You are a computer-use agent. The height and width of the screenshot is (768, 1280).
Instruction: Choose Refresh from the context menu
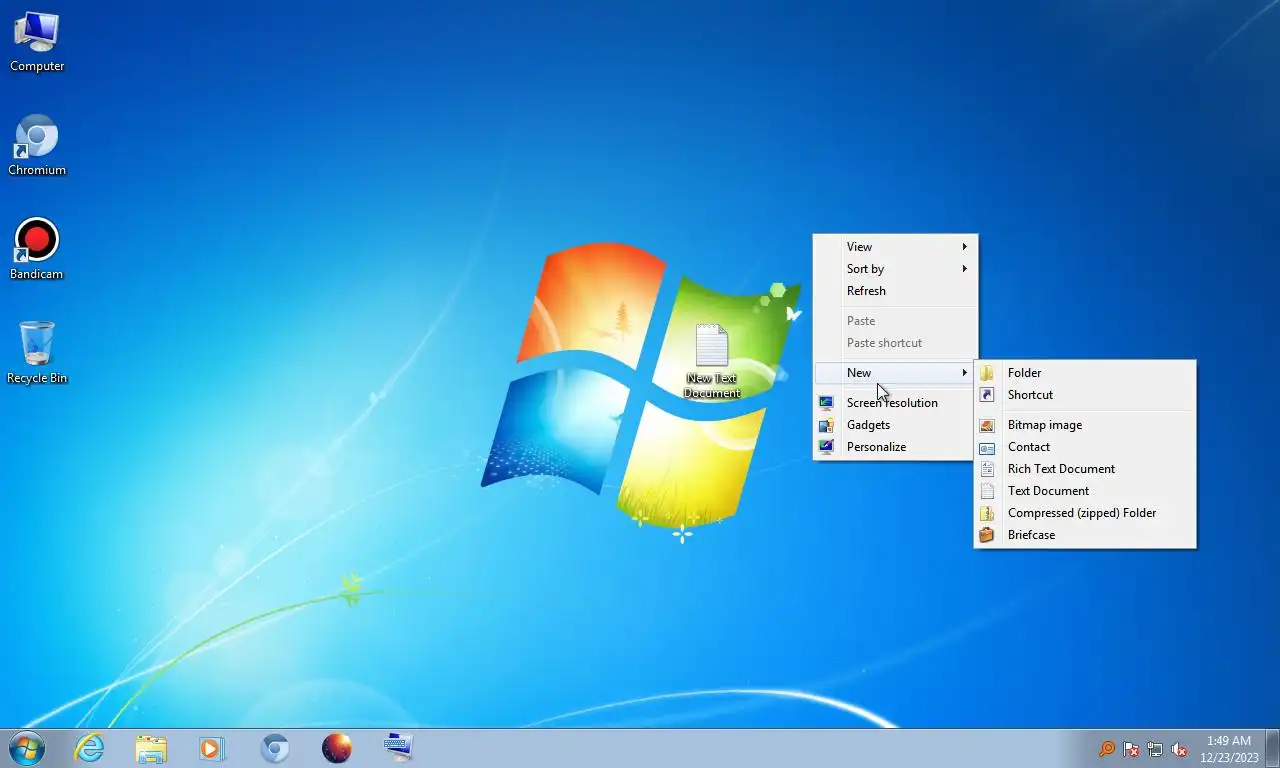pos(895,291)
